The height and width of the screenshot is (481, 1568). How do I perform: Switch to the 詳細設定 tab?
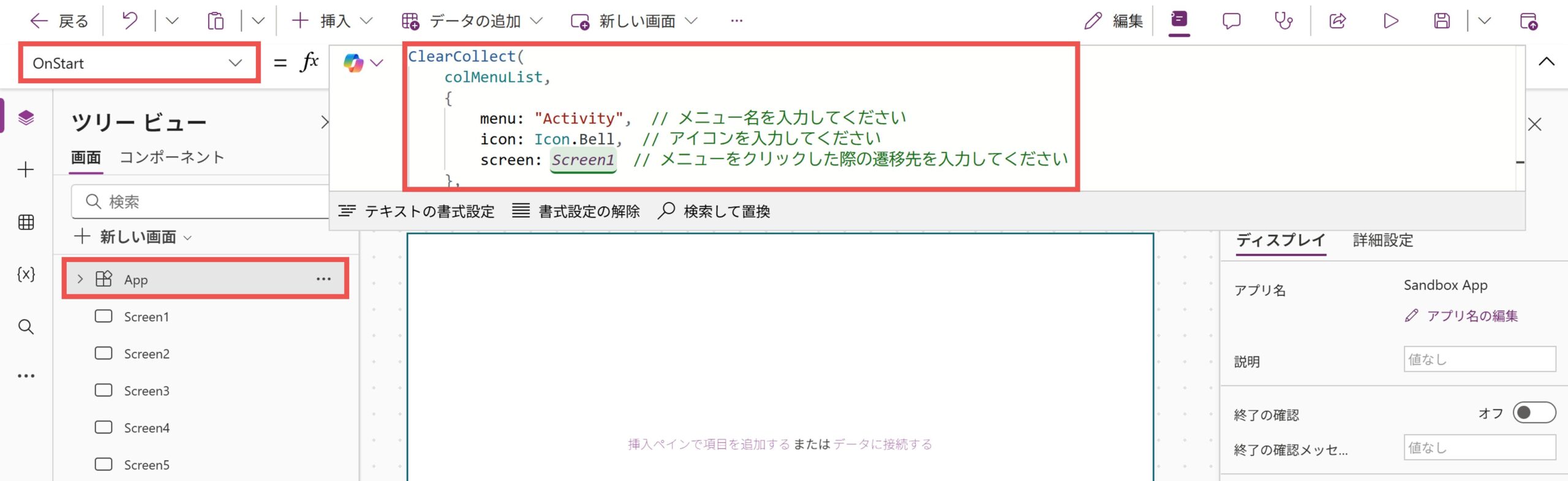pyautogui.click(x=1382, y=240)
